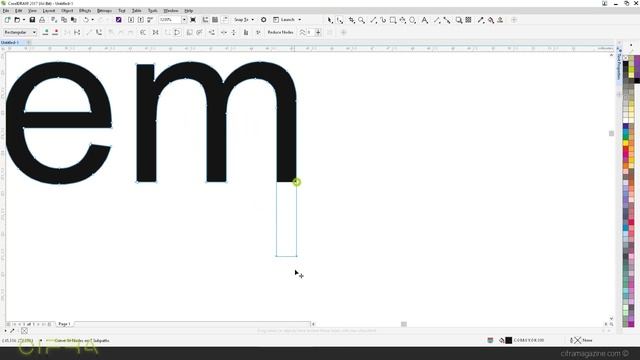The width and height of the screenshot is (640, 360).
Task: Toggle Show guidelines button
Action: 225,20
